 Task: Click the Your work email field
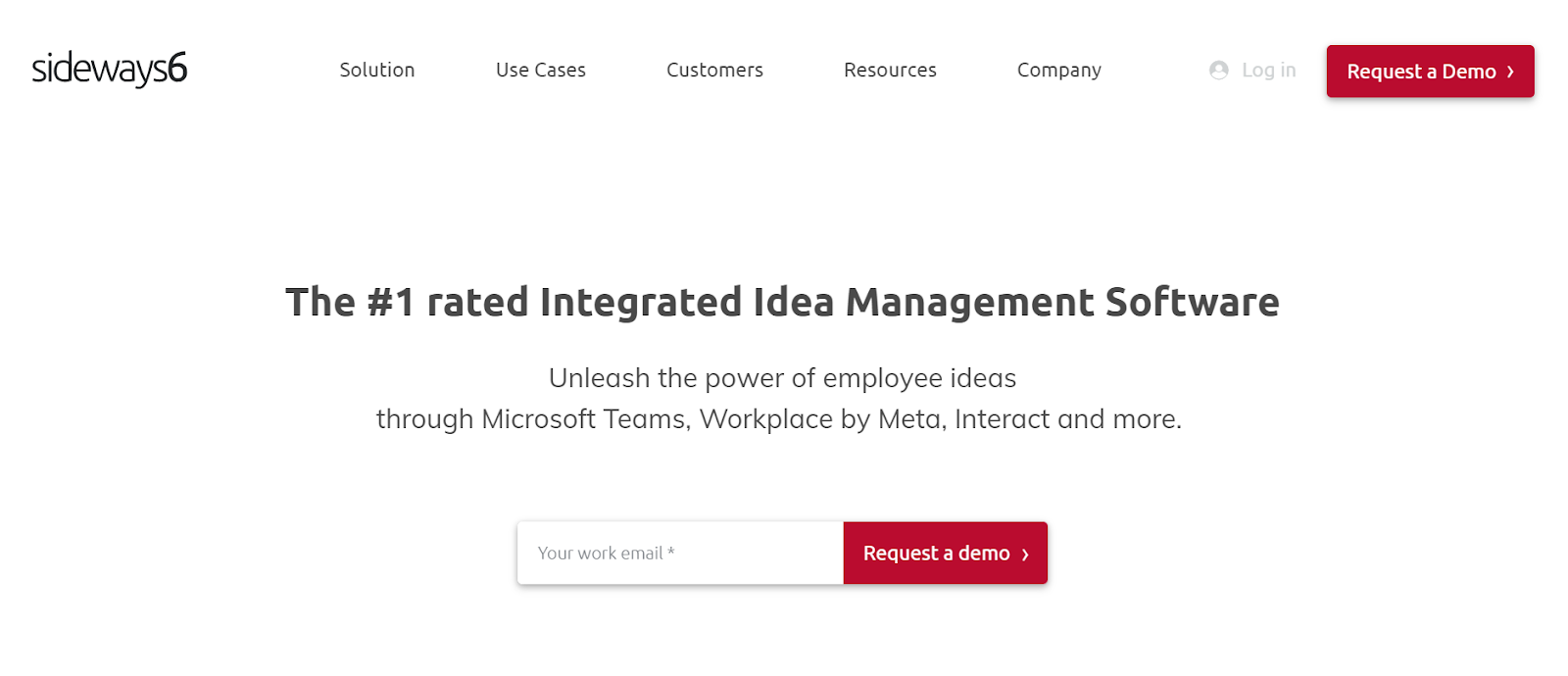[x=680, y=554]
